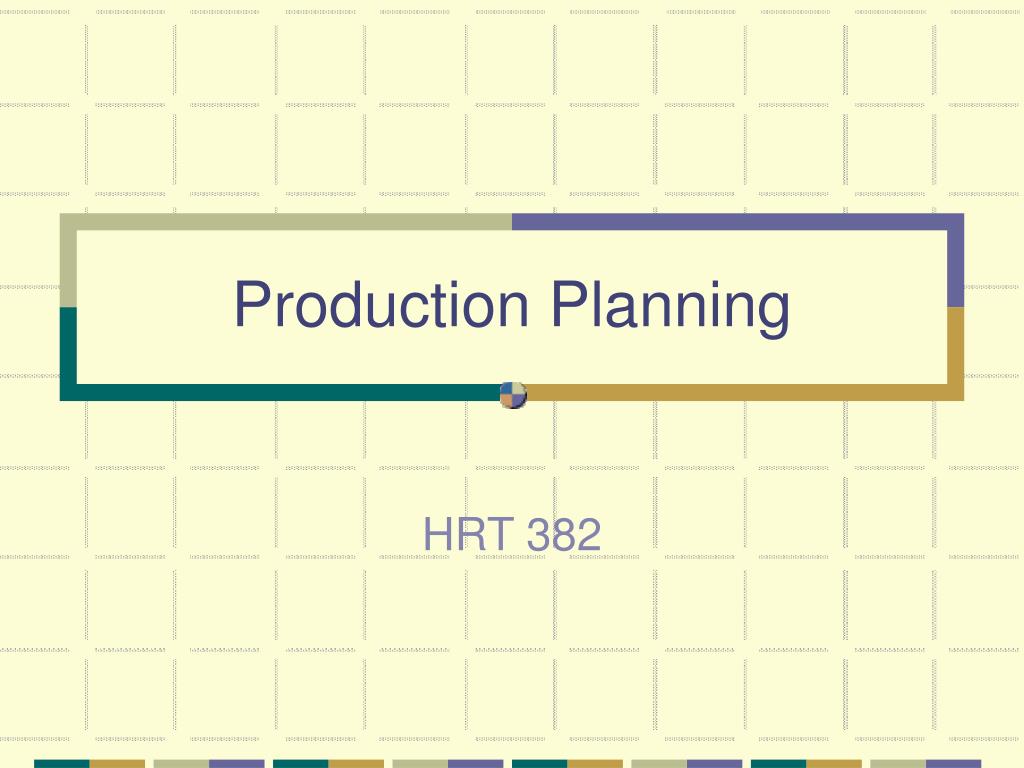
Task: Click the letters "HRT" in the subtitle
Action: (x=468, y=534)
